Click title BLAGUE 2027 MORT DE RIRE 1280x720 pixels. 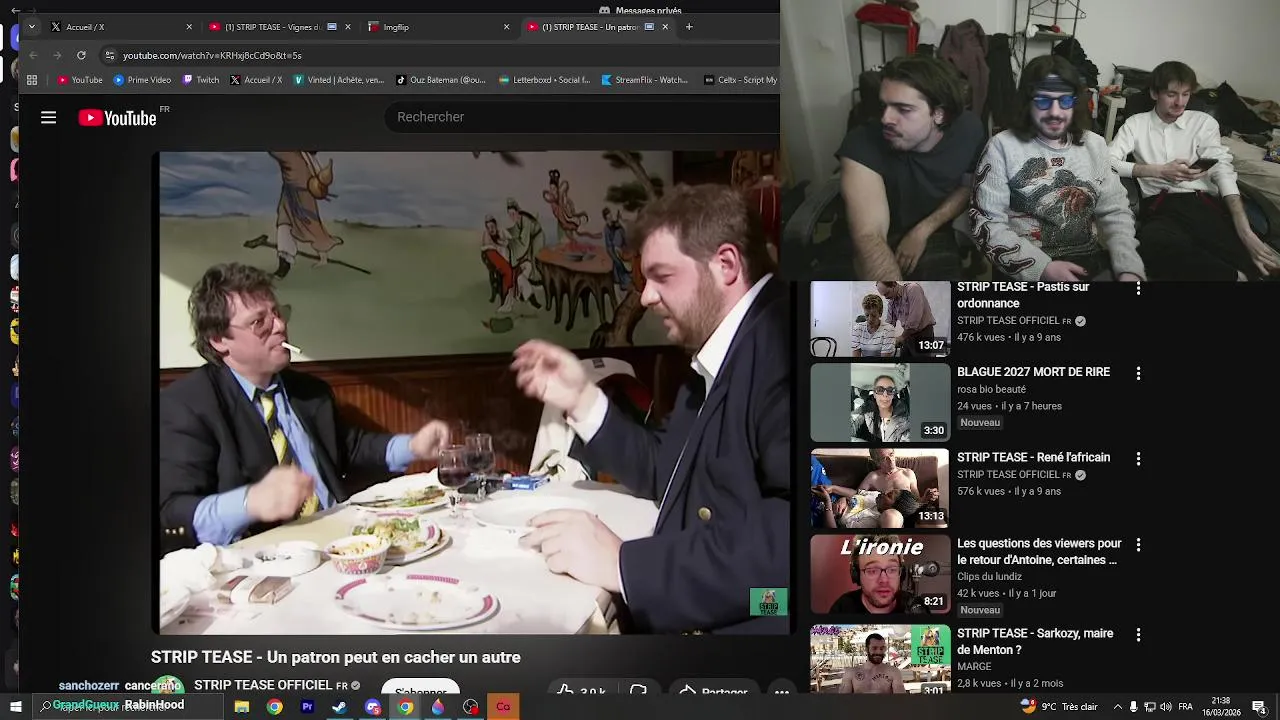click(x=1033, y=372)
